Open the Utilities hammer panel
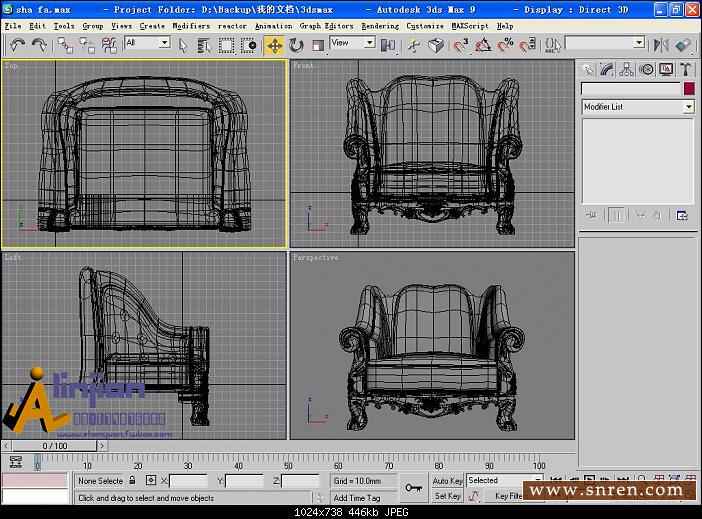Image resolution: width=702 pixels, height=519 pixels. click(686, 69)
